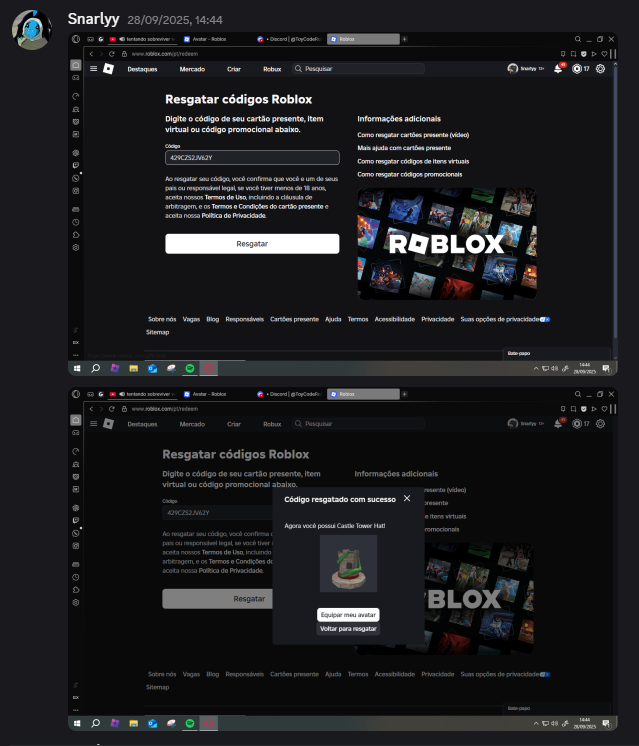Viewport: 639px width, 746px height.
Task: In the first screenshot, click the tab search magnifier in the browser title bar
Action: 578,39
